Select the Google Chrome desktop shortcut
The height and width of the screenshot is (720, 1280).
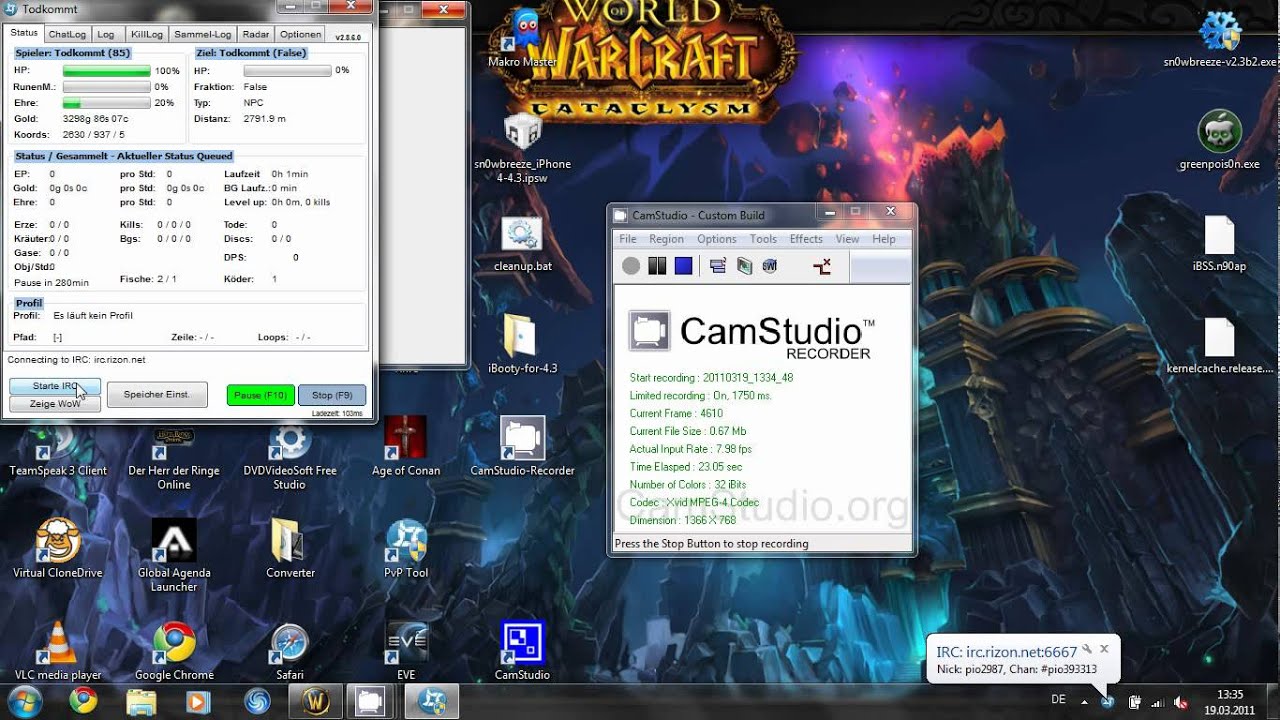click(174, 652)
